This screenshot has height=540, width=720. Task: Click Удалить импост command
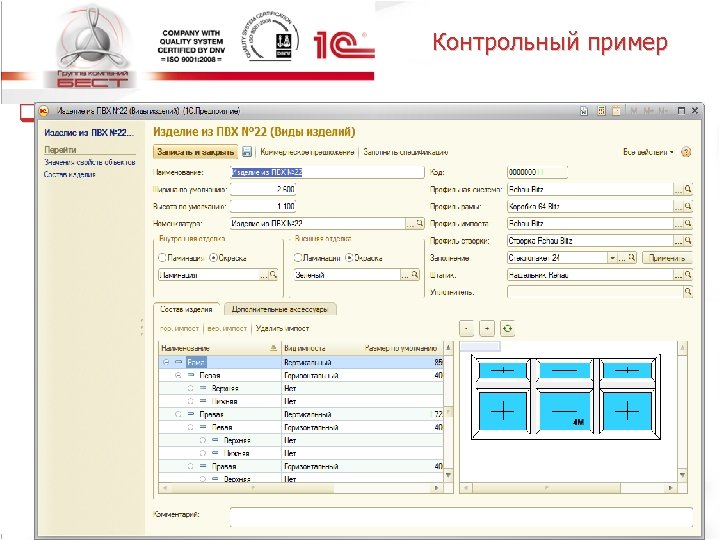[282, 328]
